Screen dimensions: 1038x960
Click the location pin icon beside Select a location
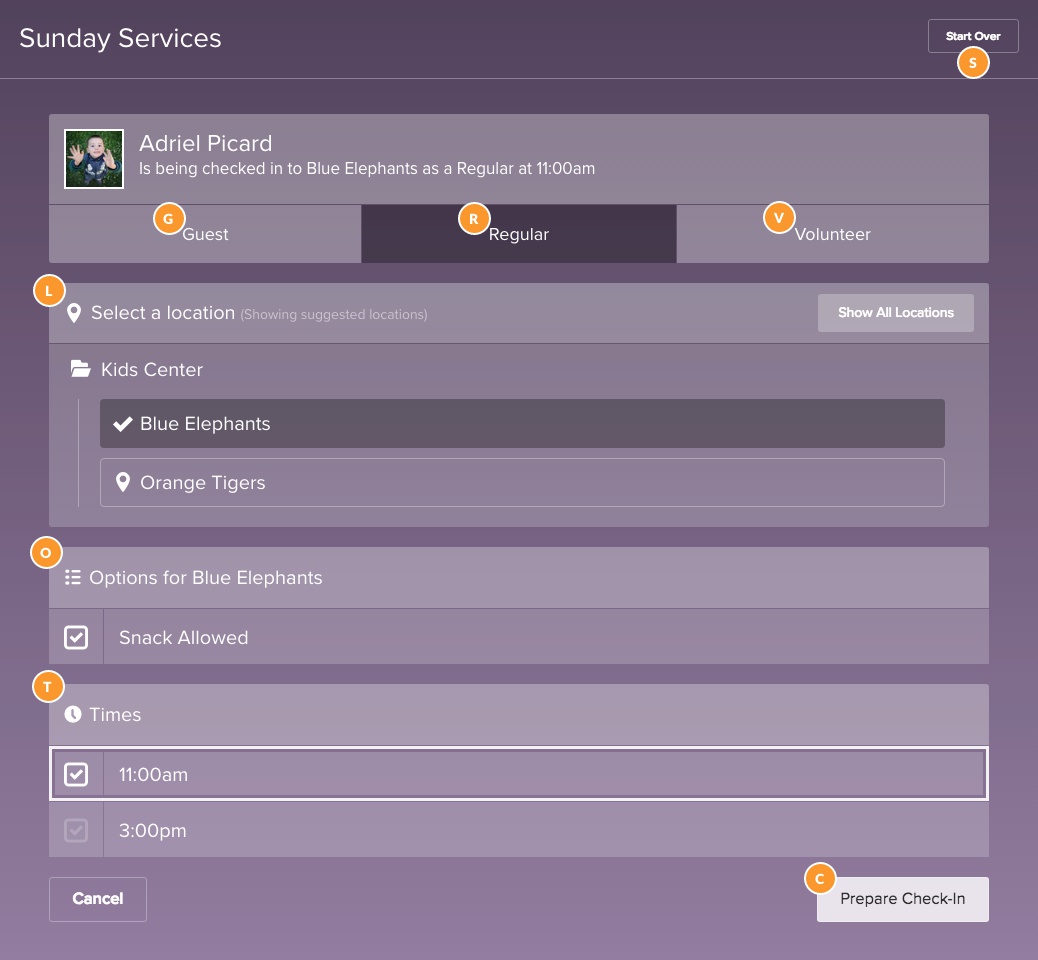(x=75, y=313)
